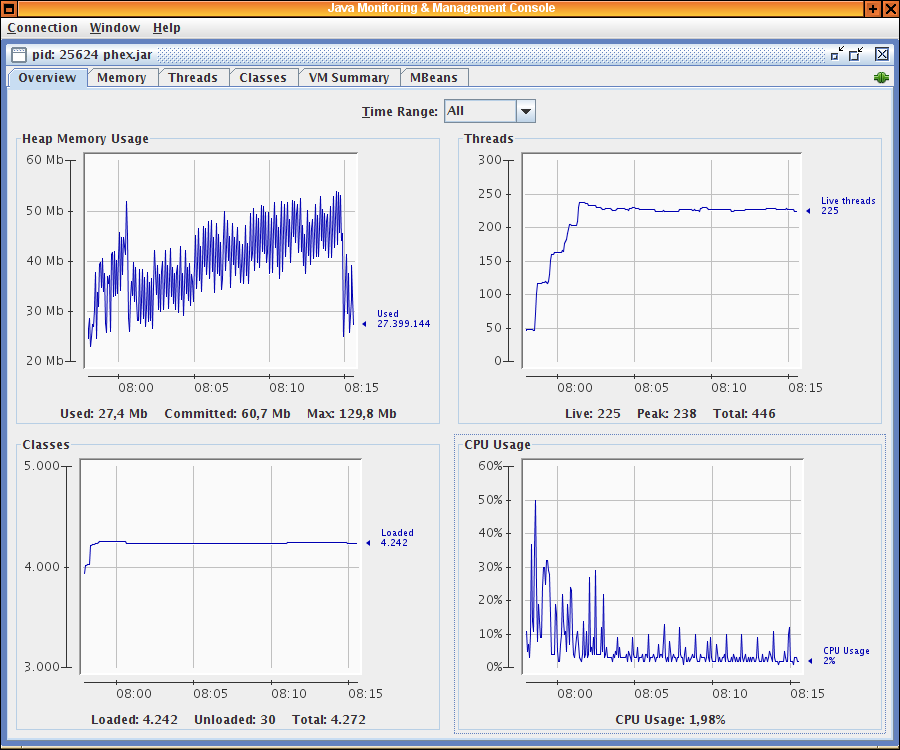Click the 'pid: 25624 phex.jar' frame title
The height and width of the screenshot is (750, 900).
(92, 55)
